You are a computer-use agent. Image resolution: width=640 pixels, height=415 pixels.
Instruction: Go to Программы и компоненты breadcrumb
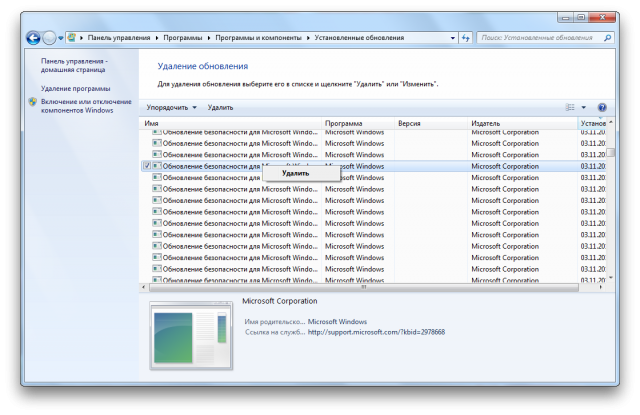(x=258, y=38)
